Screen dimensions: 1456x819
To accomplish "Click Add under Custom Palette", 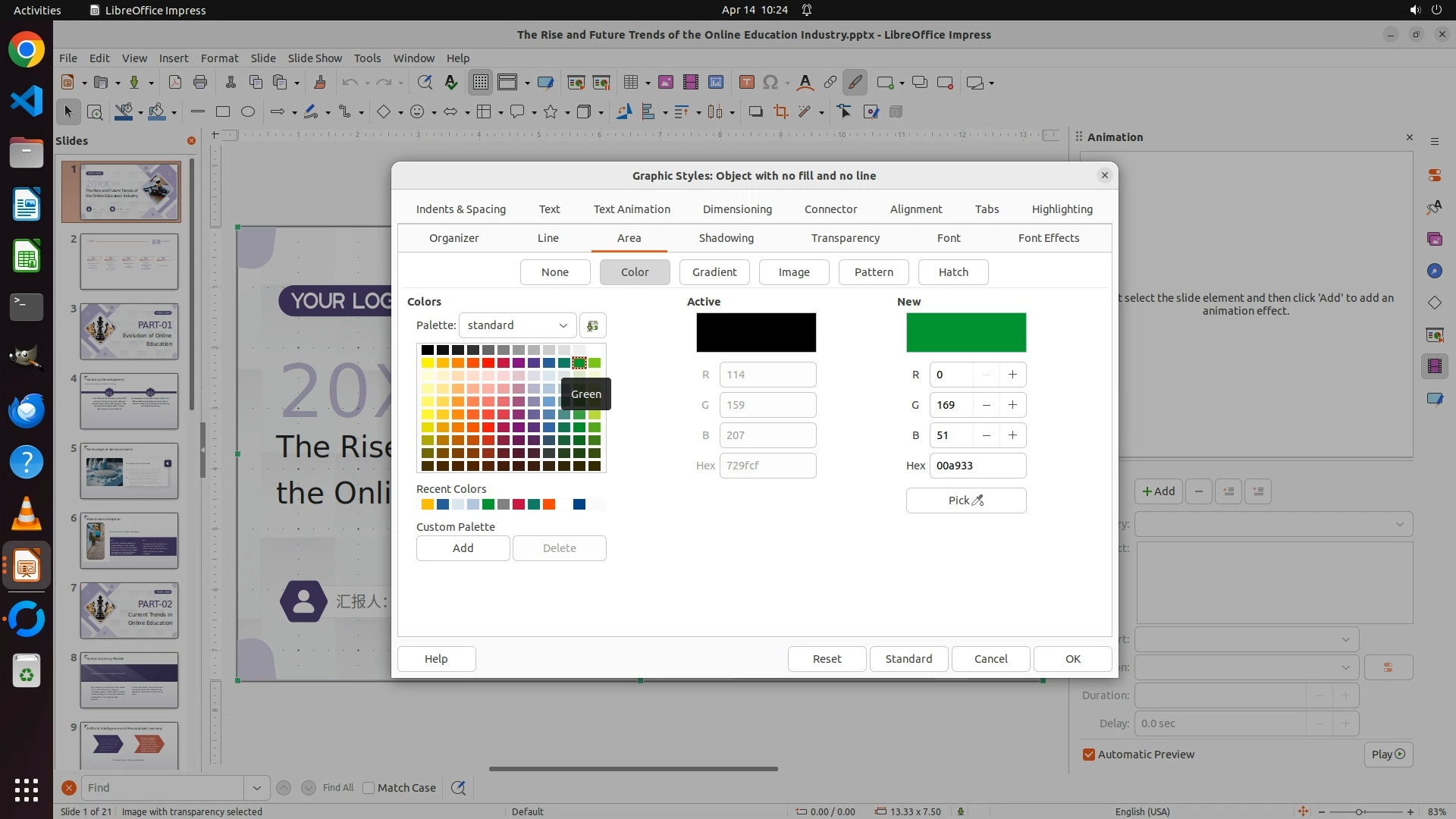I will click(463, 548).
